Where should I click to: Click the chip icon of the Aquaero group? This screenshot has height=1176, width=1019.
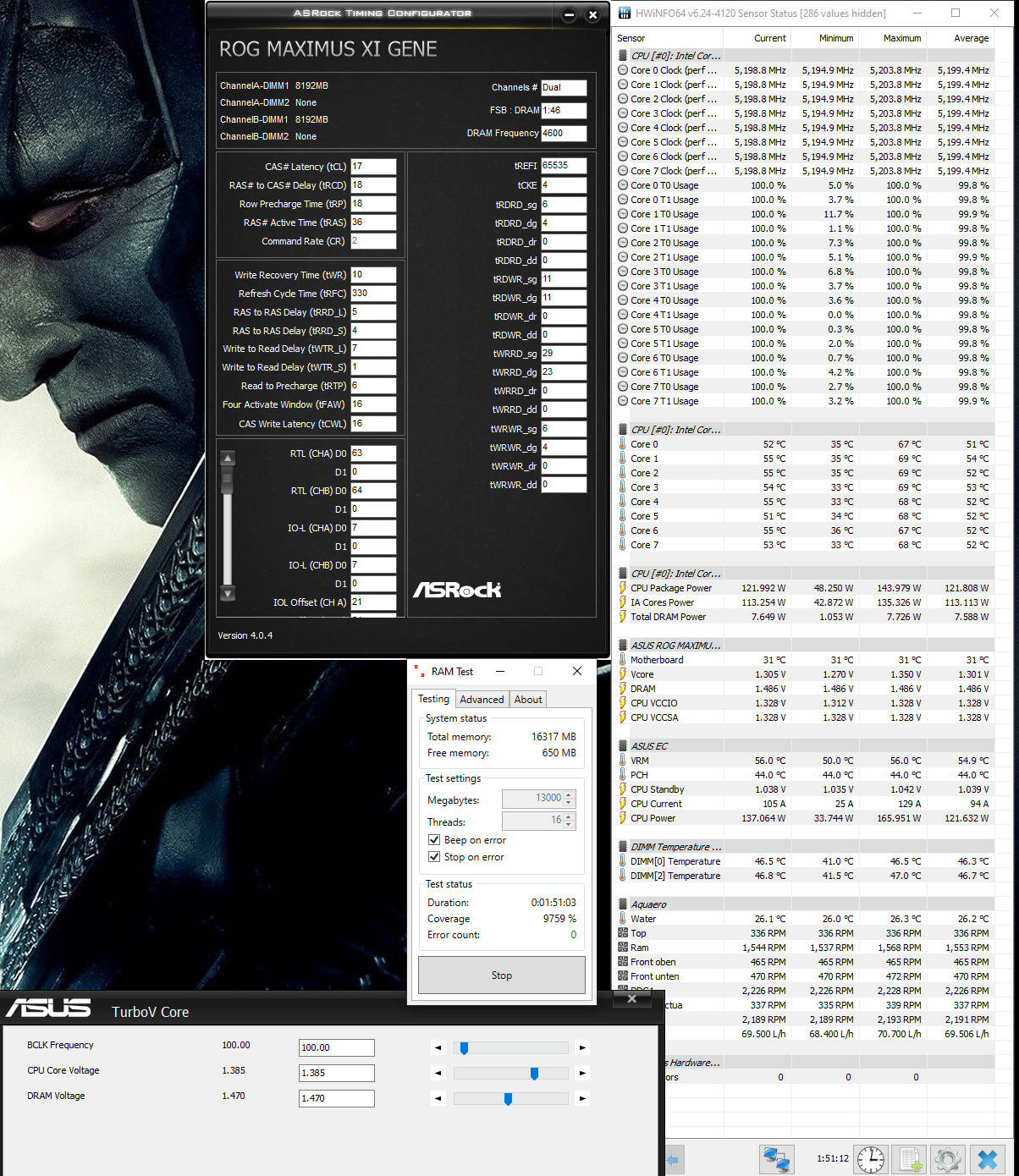623,904
